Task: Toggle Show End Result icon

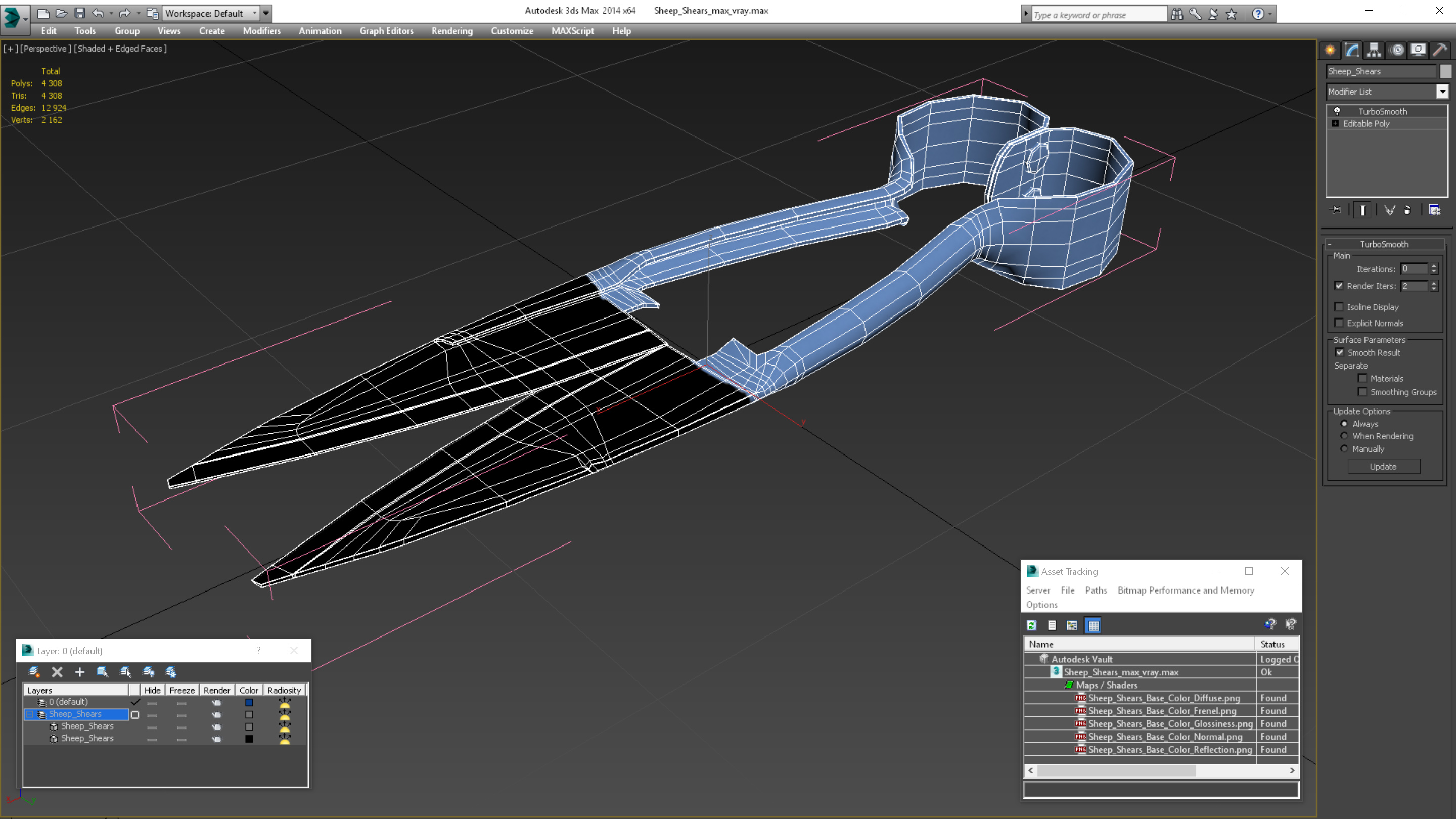Action: (x=1363, y=210)
